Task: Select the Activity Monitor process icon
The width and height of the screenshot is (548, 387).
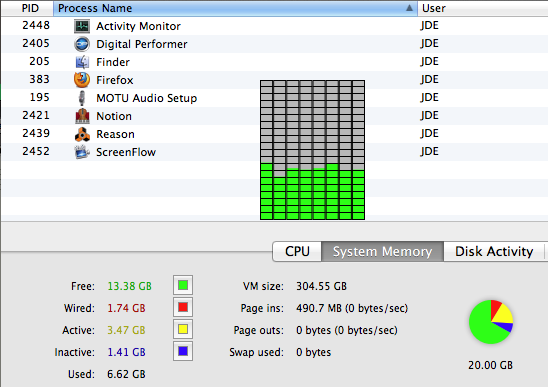Action: point(82,26)
